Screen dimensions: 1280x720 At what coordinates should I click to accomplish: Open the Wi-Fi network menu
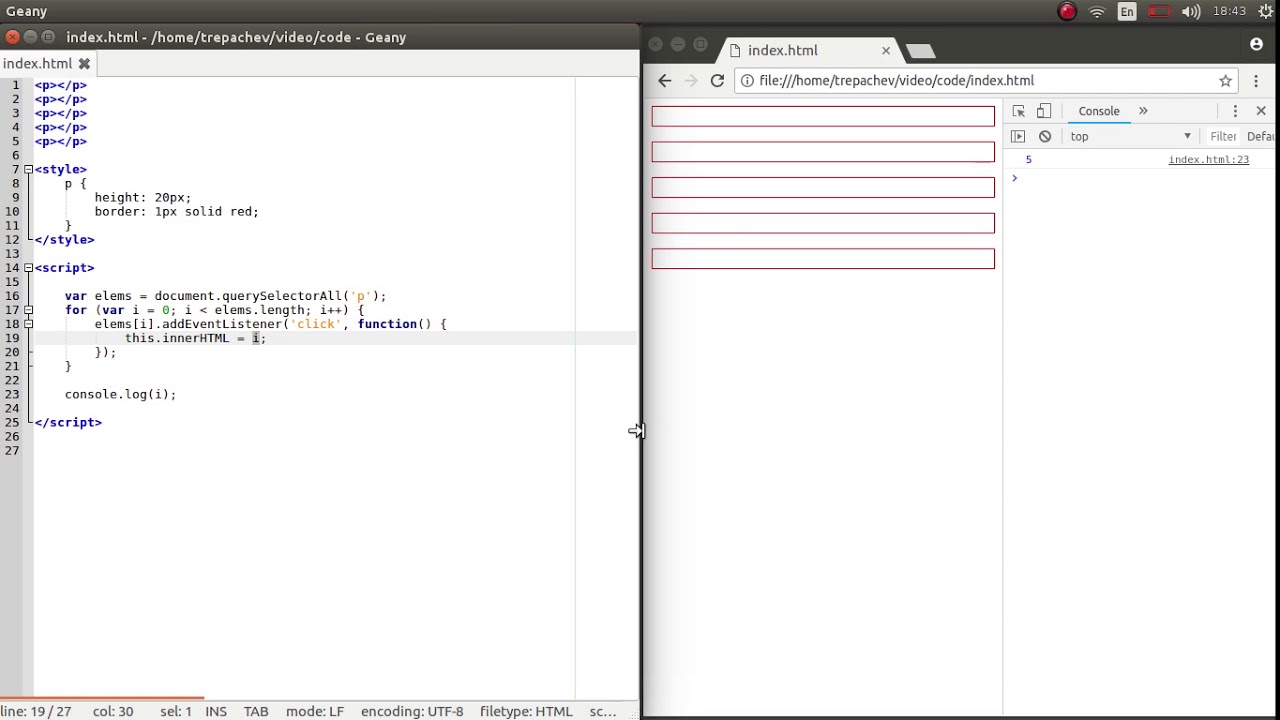tap(1097, 12)
